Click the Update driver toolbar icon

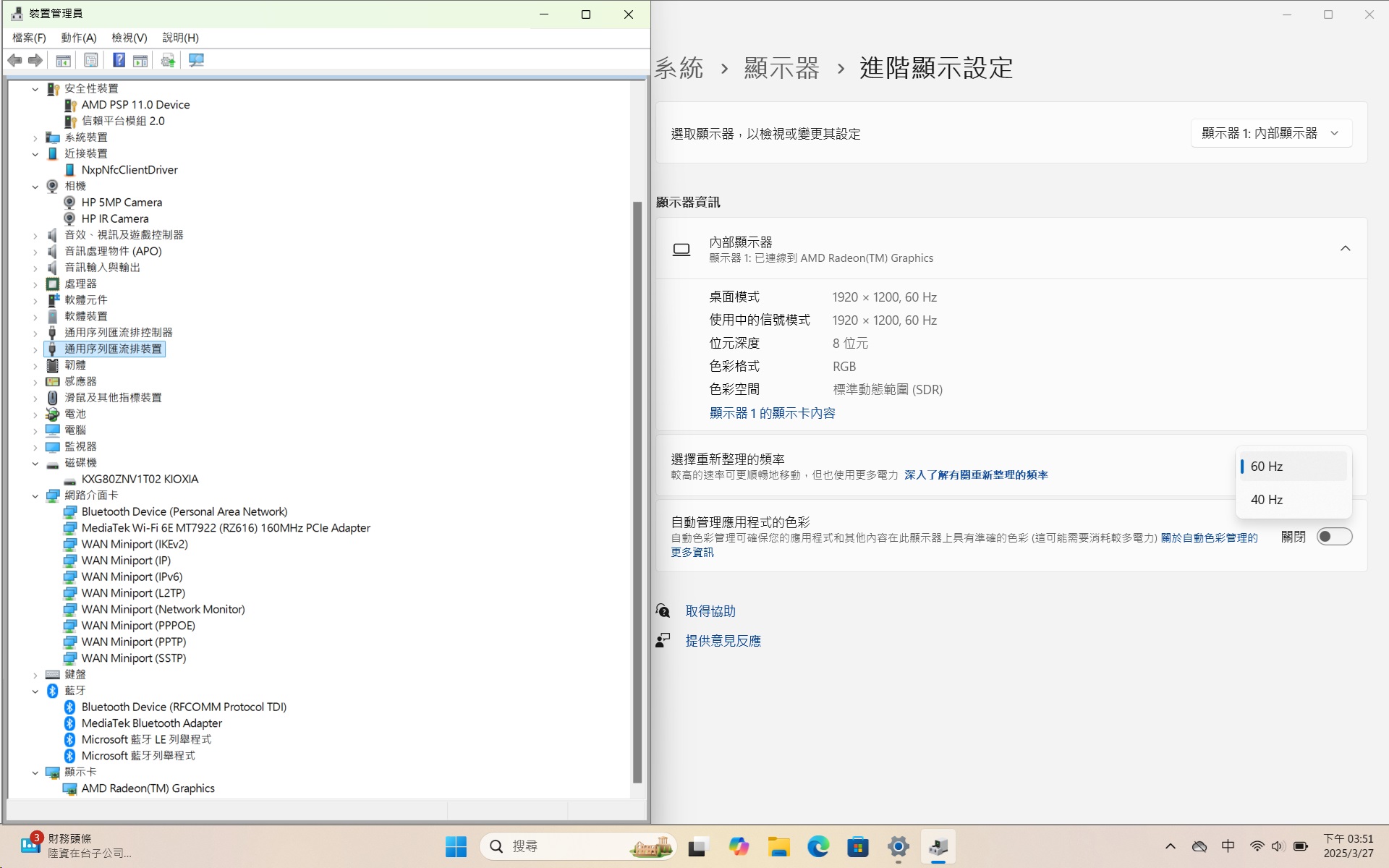tap(168, 61)
